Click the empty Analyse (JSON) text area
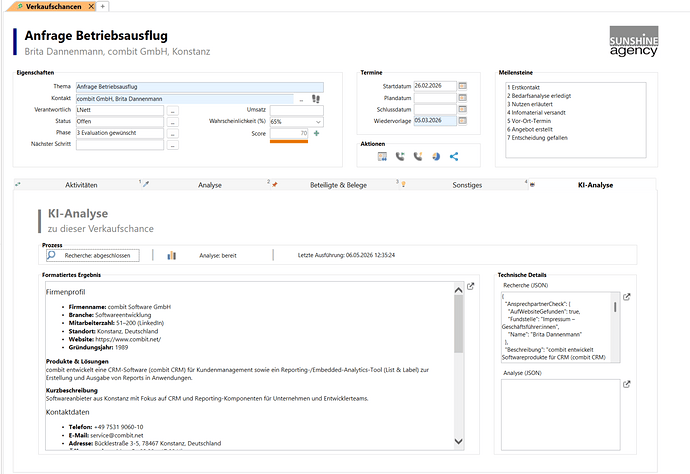Image resolution: width=690 pixels, height=474 pixels. click(561, 415)
